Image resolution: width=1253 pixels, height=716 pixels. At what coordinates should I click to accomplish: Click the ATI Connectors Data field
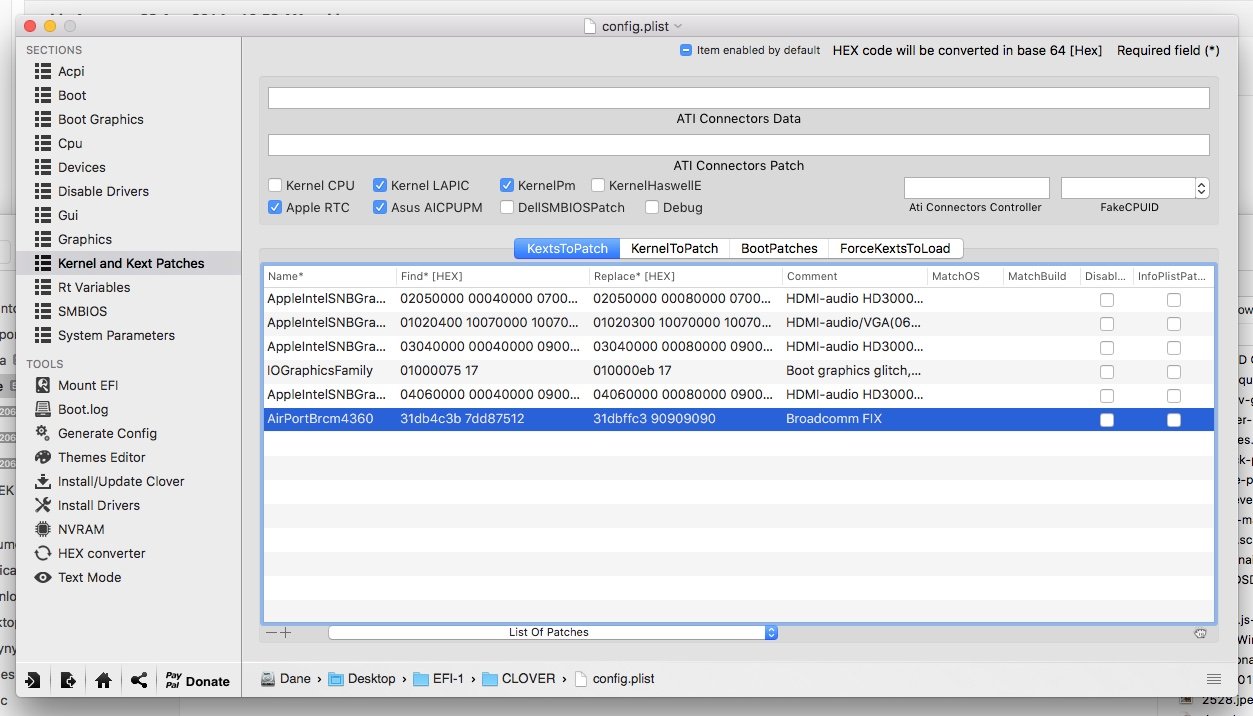(x=738, y=98)
